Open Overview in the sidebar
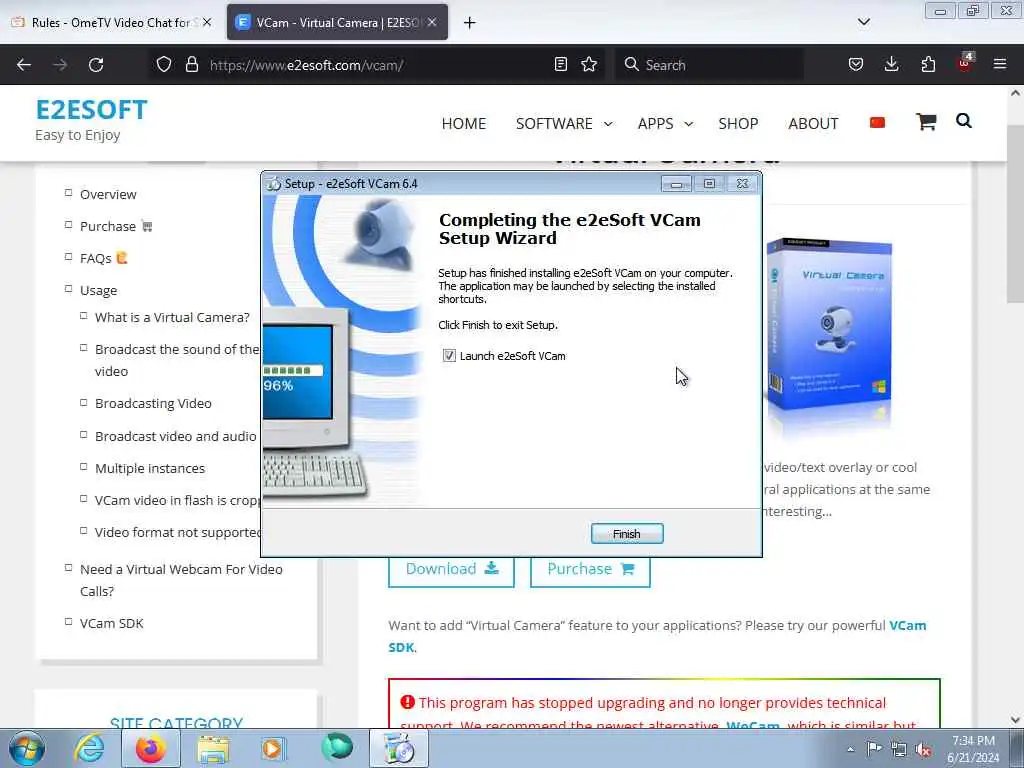The image size is (1024, 768). click(108, 195)
